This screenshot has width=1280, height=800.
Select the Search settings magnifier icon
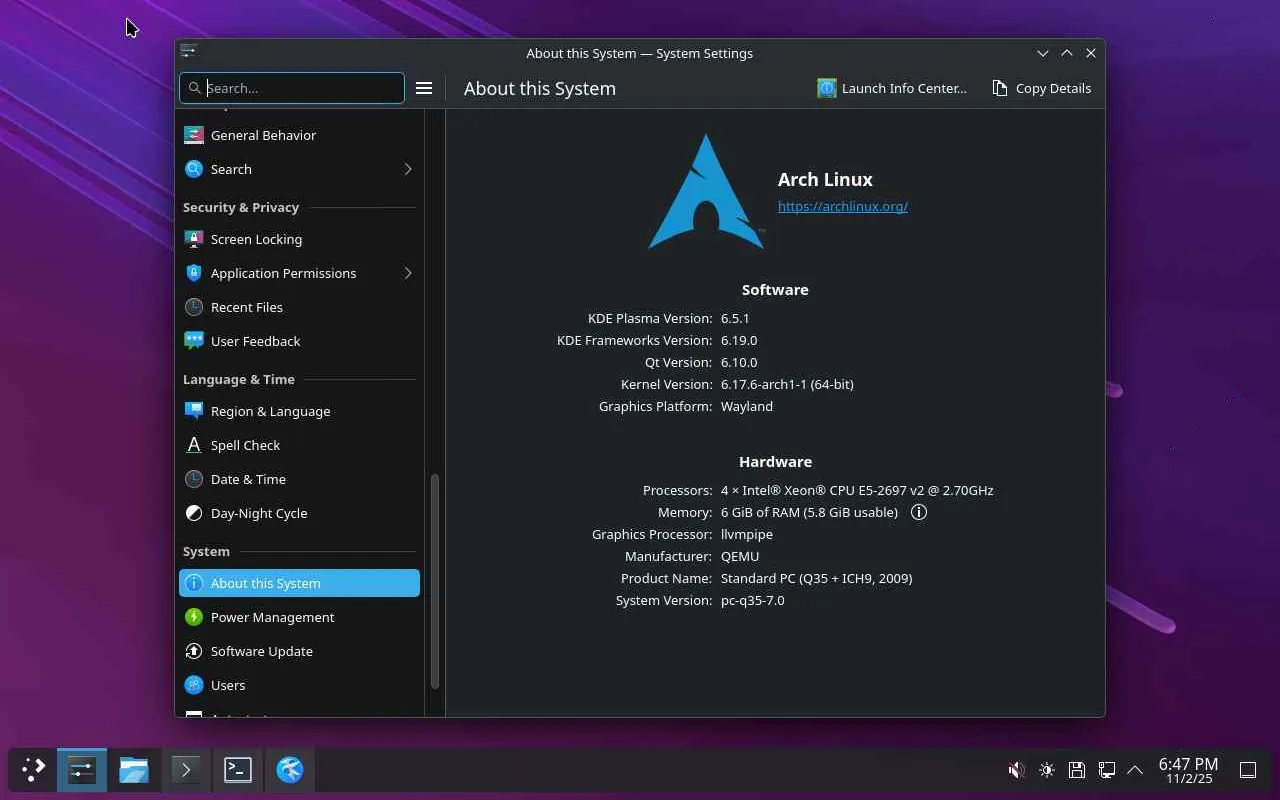coord(194,169)
